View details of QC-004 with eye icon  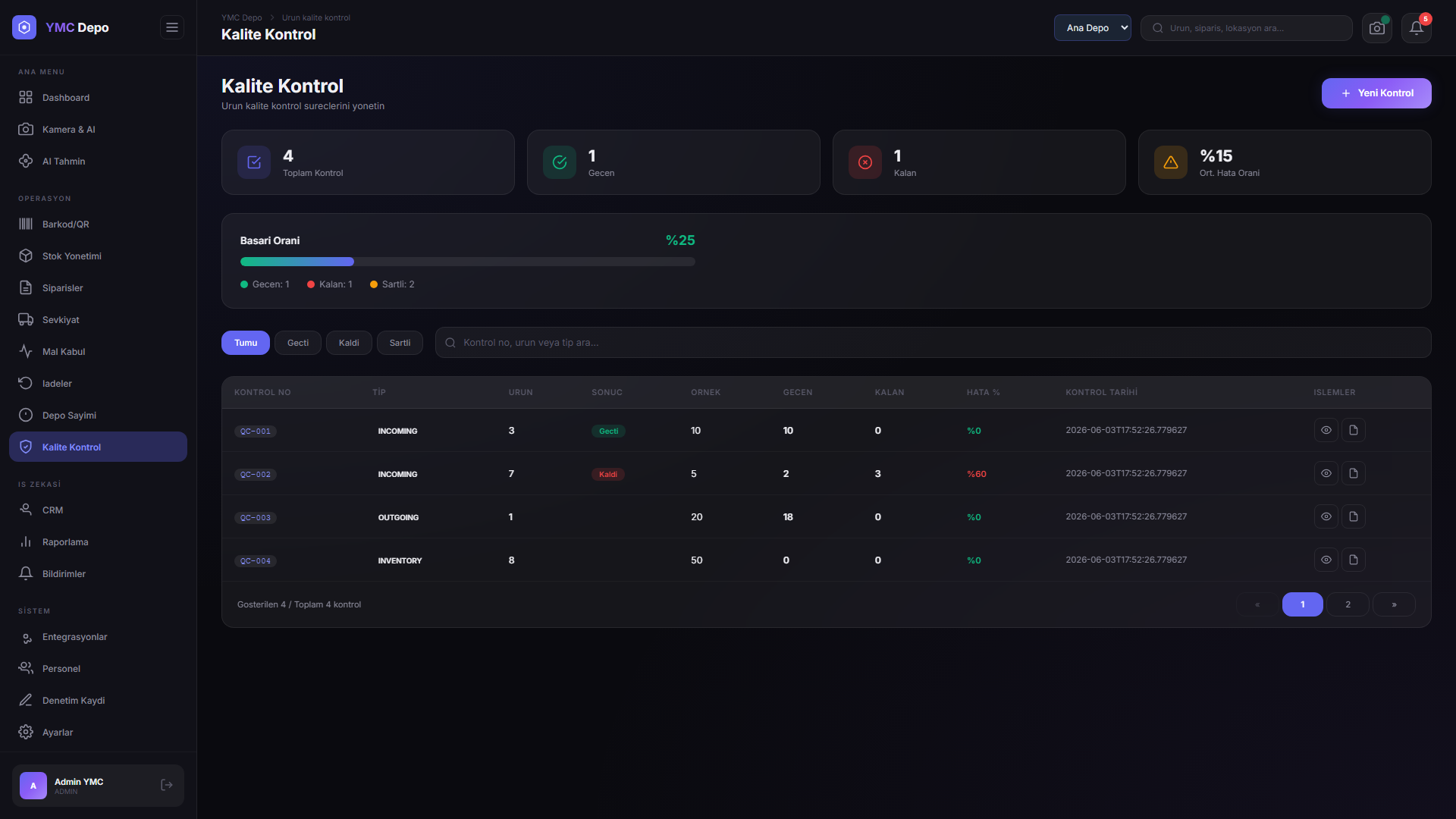(1326, 560)
